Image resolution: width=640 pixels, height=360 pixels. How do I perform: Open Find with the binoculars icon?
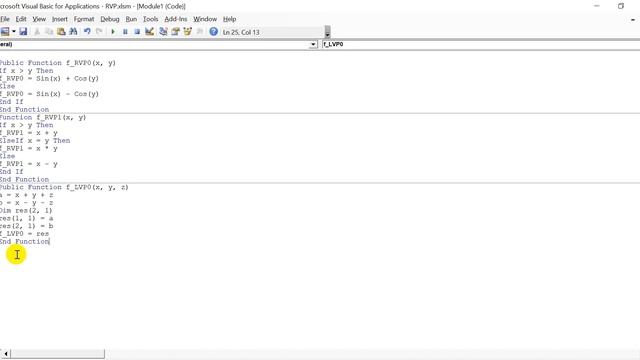[73, 31]
